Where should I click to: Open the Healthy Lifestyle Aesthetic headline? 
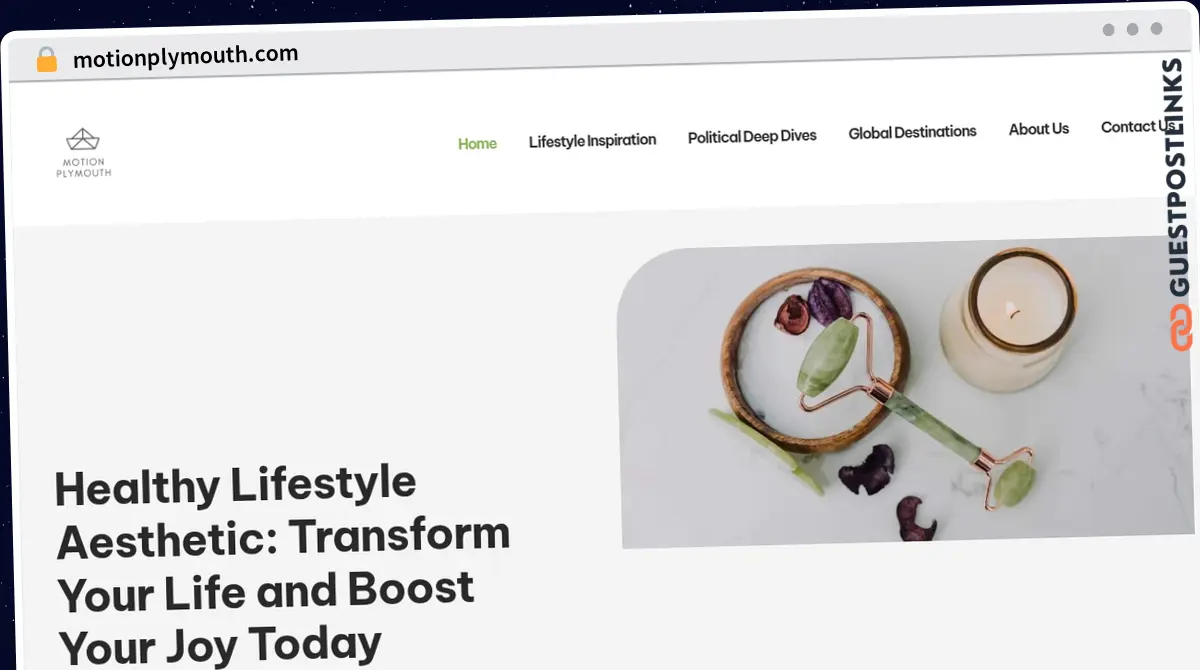(283, 564)
